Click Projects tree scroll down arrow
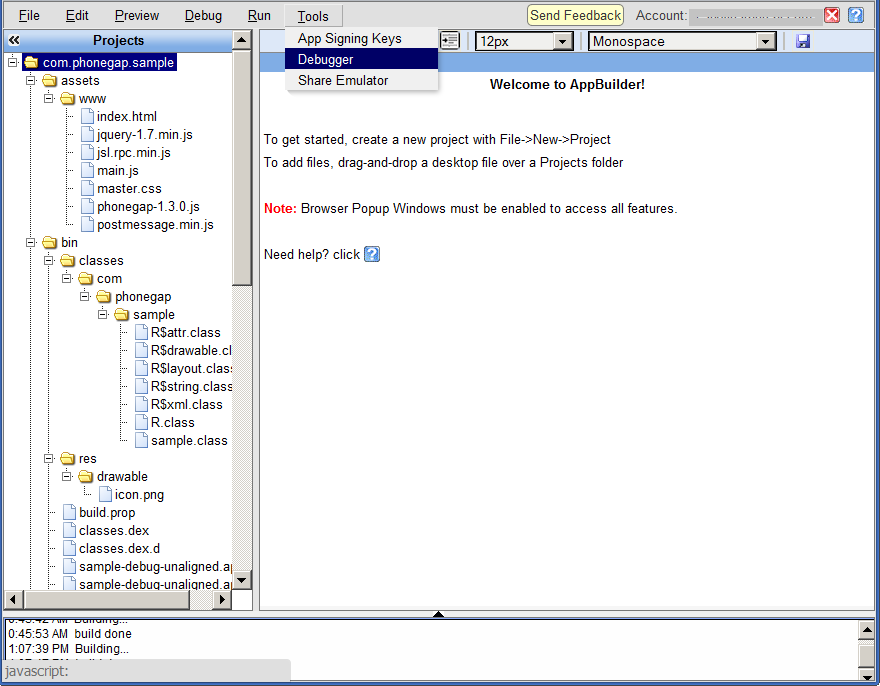 tap(241, 580)
